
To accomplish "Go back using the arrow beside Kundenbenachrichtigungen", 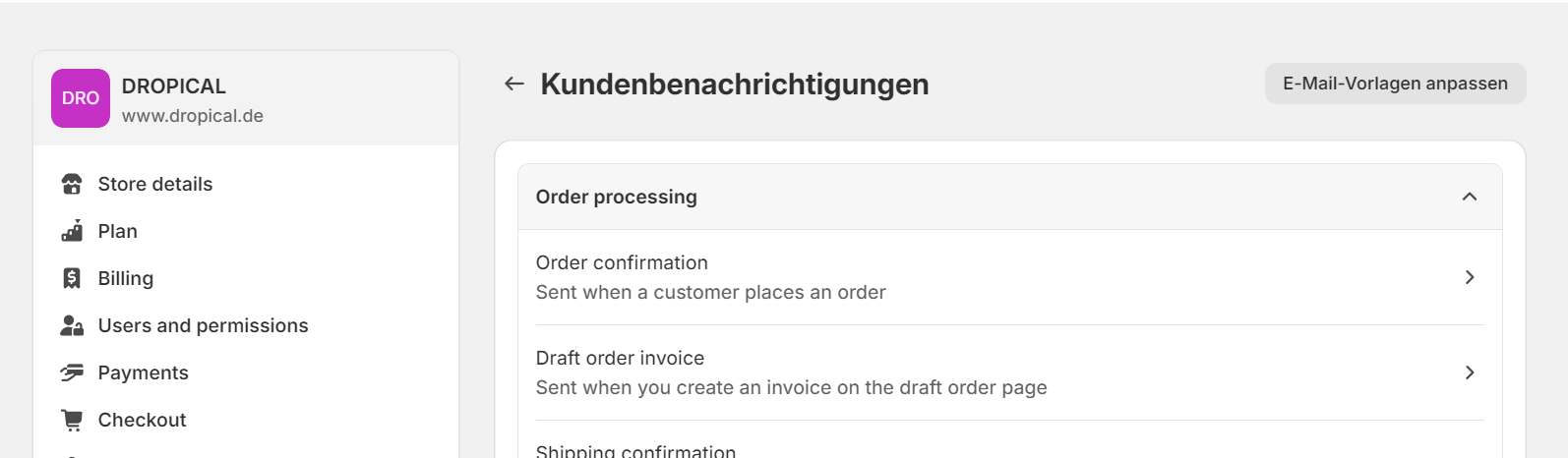I will [x=513, y=85].
